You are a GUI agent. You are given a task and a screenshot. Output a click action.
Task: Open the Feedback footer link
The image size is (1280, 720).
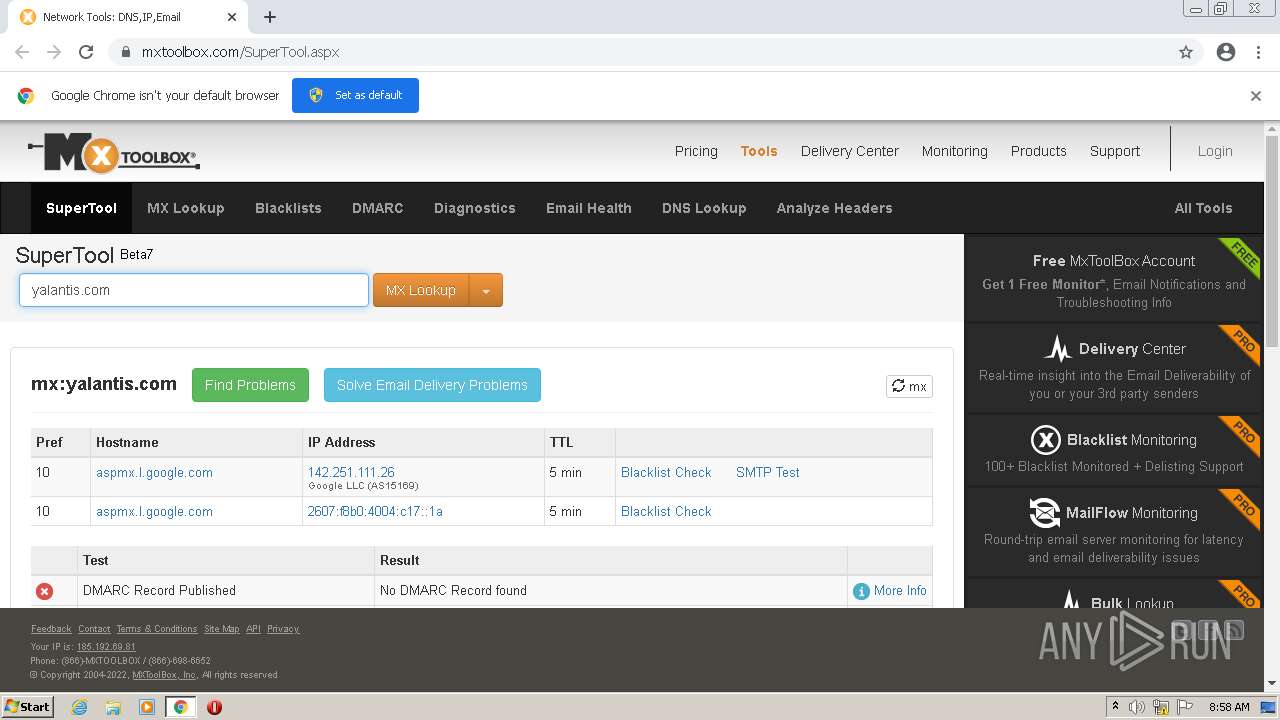[51, 629]
